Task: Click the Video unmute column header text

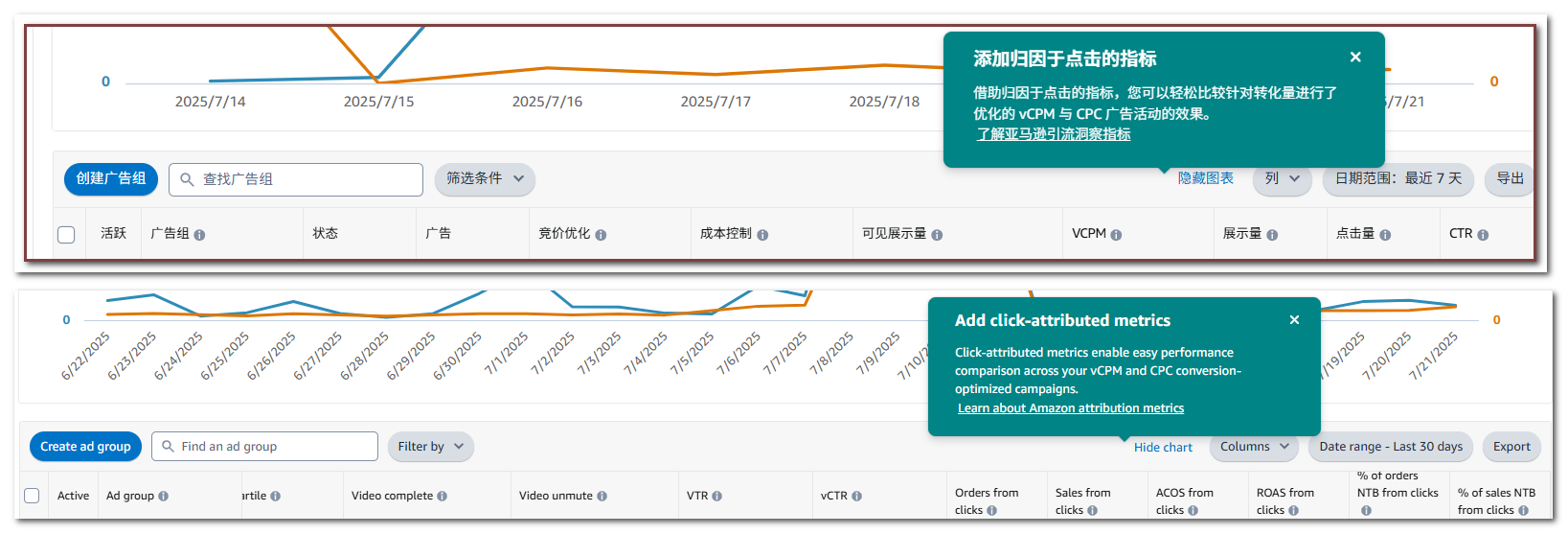Action: click(556, 497)
